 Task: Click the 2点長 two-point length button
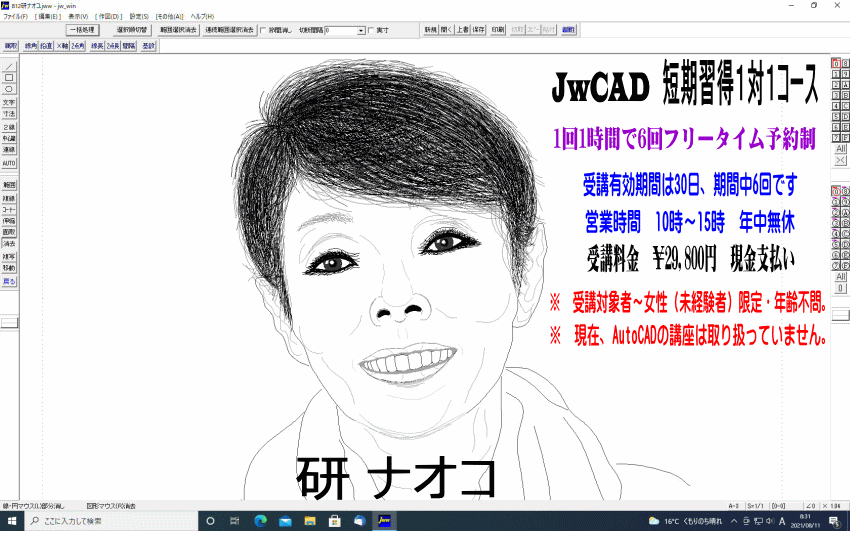coord(113,46)
